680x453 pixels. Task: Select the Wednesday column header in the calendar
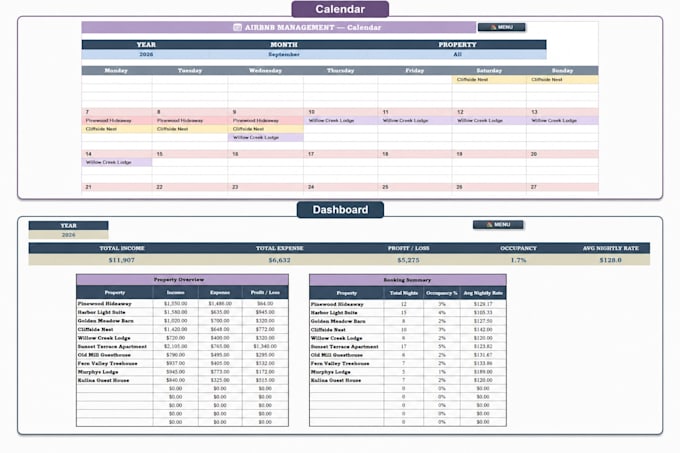pos(265,70)
